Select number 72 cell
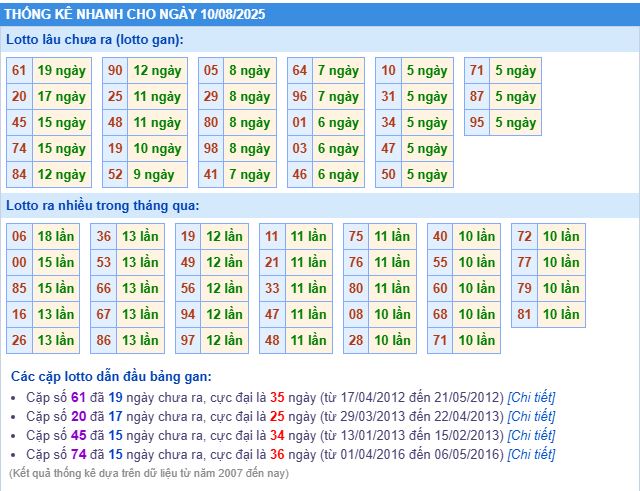 click(524, 236)
